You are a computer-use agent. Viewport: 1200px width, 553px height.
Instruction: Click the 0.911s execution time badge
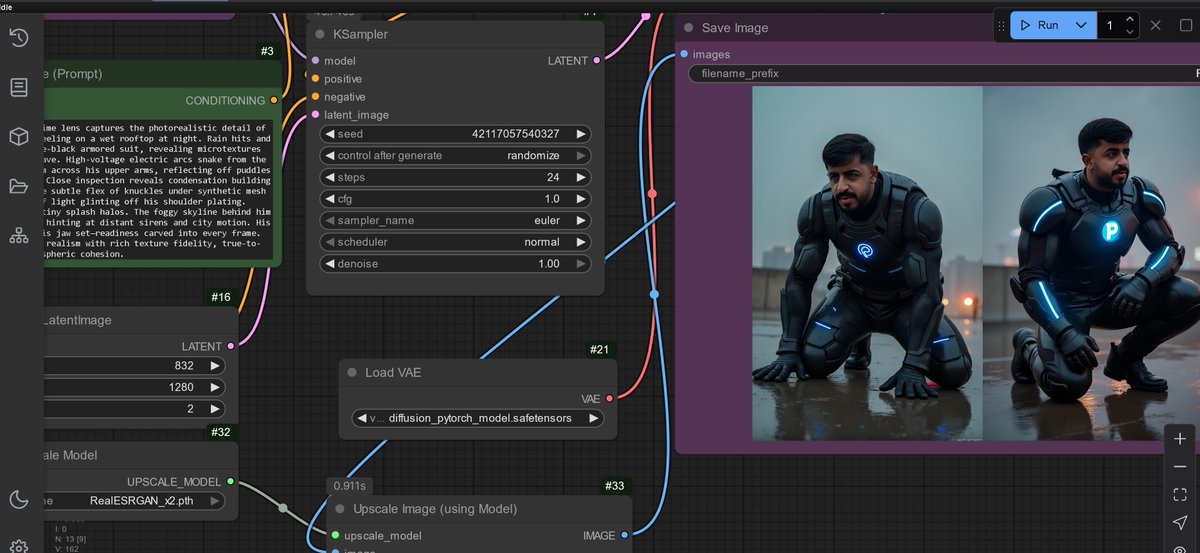coord(349,486)
